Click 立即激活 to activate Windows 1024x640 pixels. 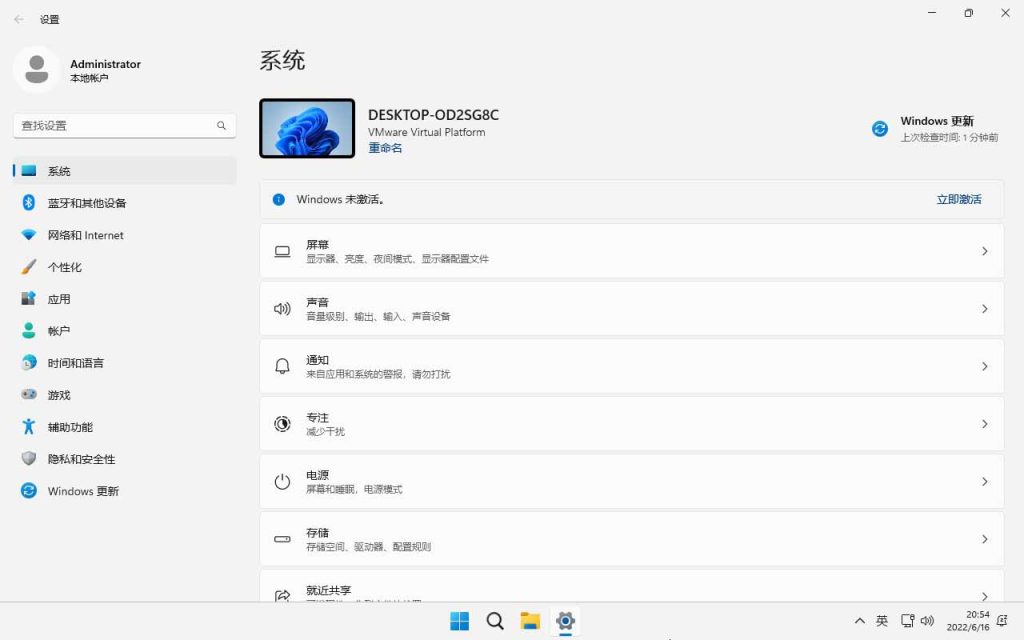(958, 200)
